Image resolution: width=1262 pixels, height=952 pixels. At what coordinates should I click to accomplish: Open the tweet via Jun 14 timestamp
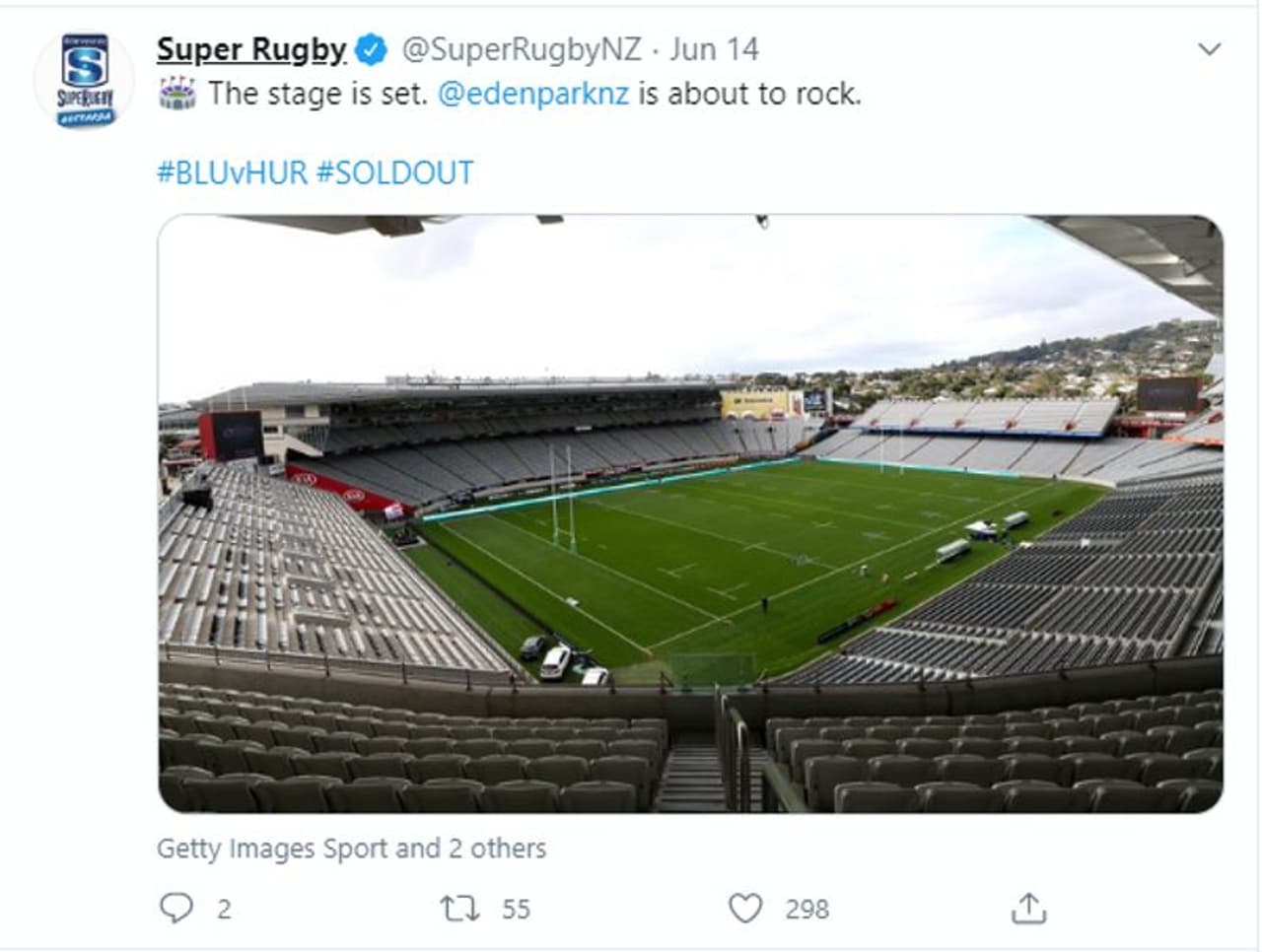coord(715,49)
